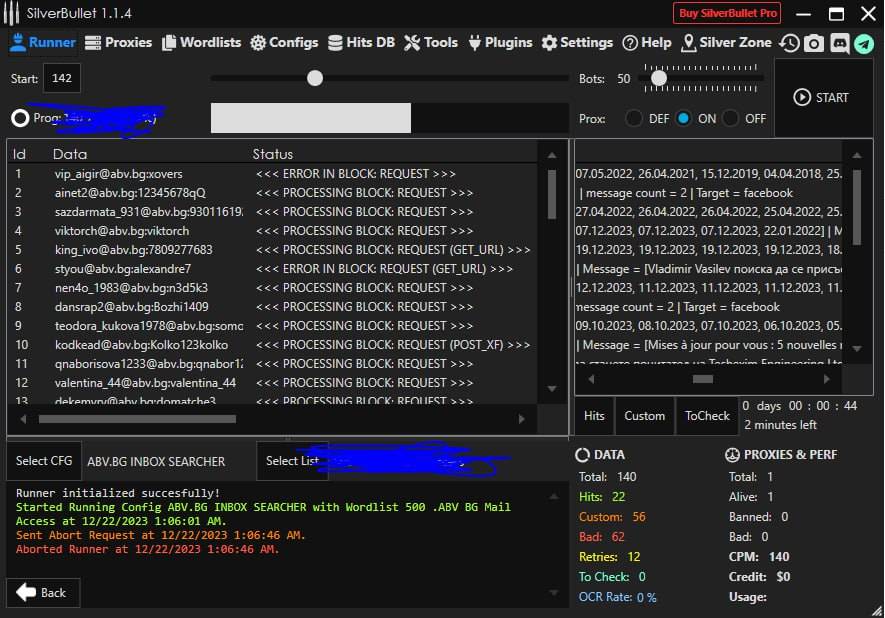Select the ON proxy radio button
Image resolution: width=885 pixels, height=618 pixels.
point(683,118)
